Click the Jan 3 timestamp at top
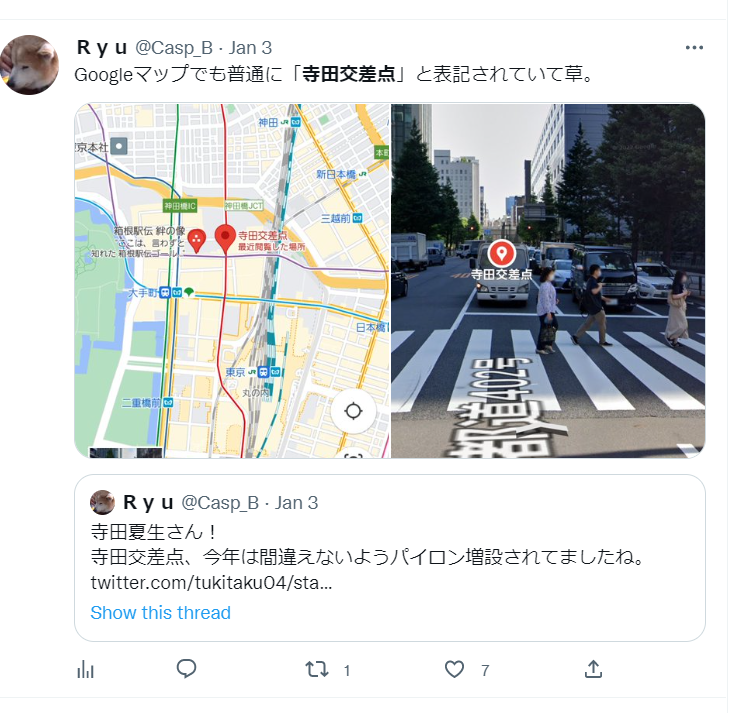Viewport: 737px width, 713px height. coord(250,48)
